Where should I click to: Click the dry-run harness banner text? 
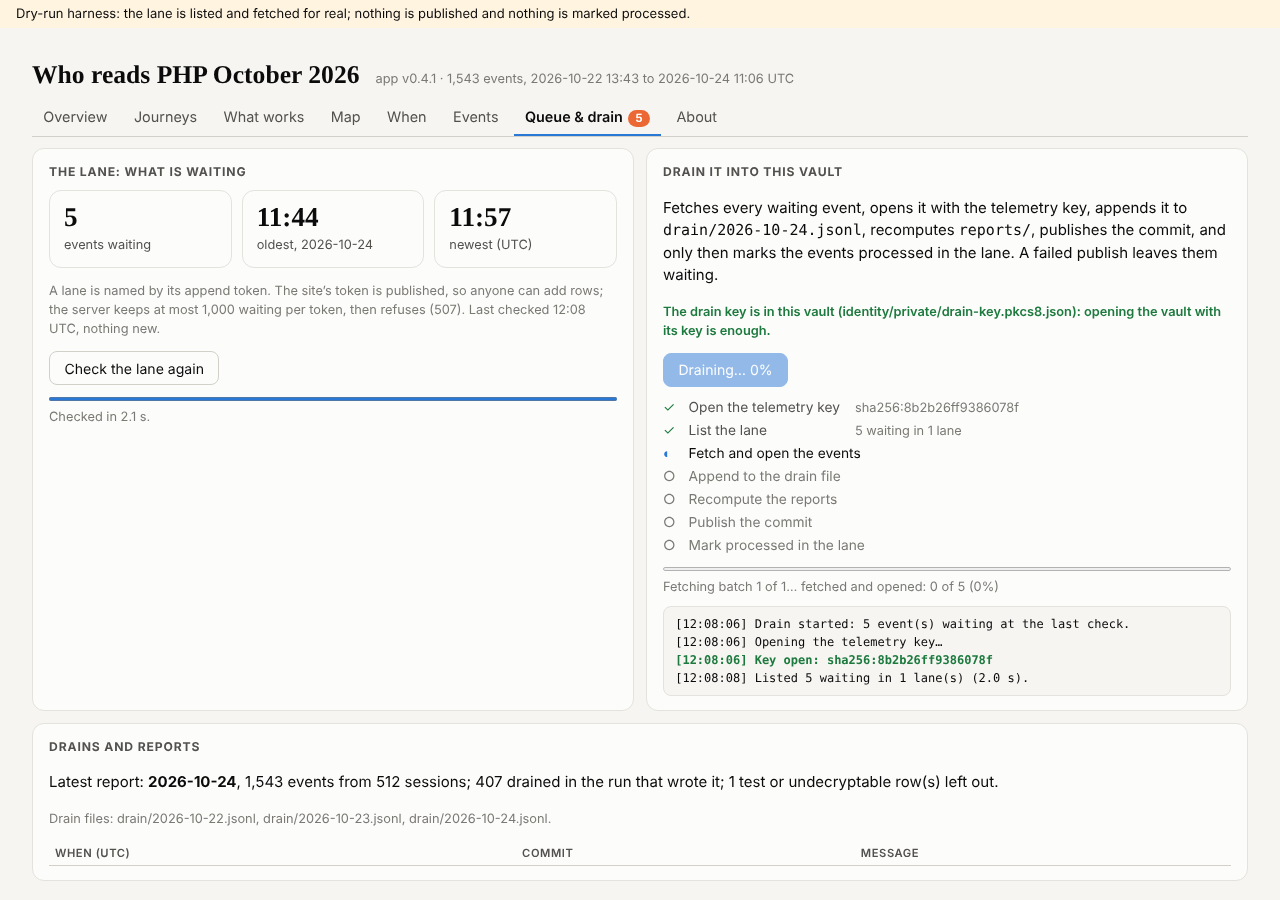[352, 14]
